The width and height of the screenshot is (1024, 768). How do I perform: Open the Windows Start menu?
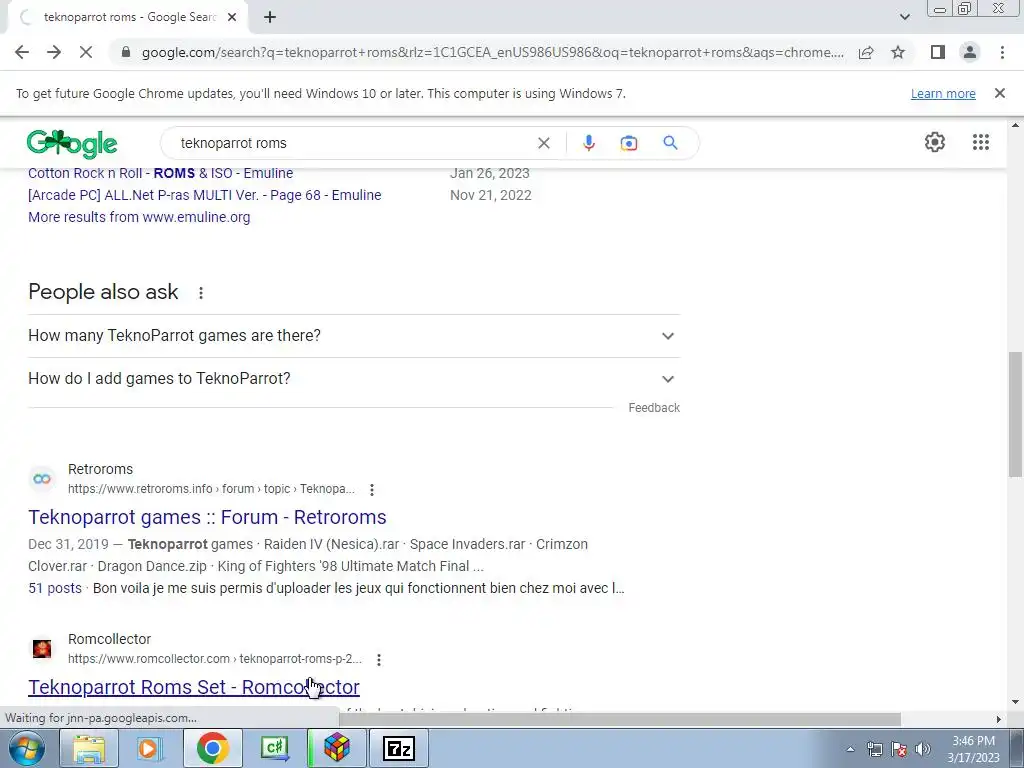tap(26, 748)
